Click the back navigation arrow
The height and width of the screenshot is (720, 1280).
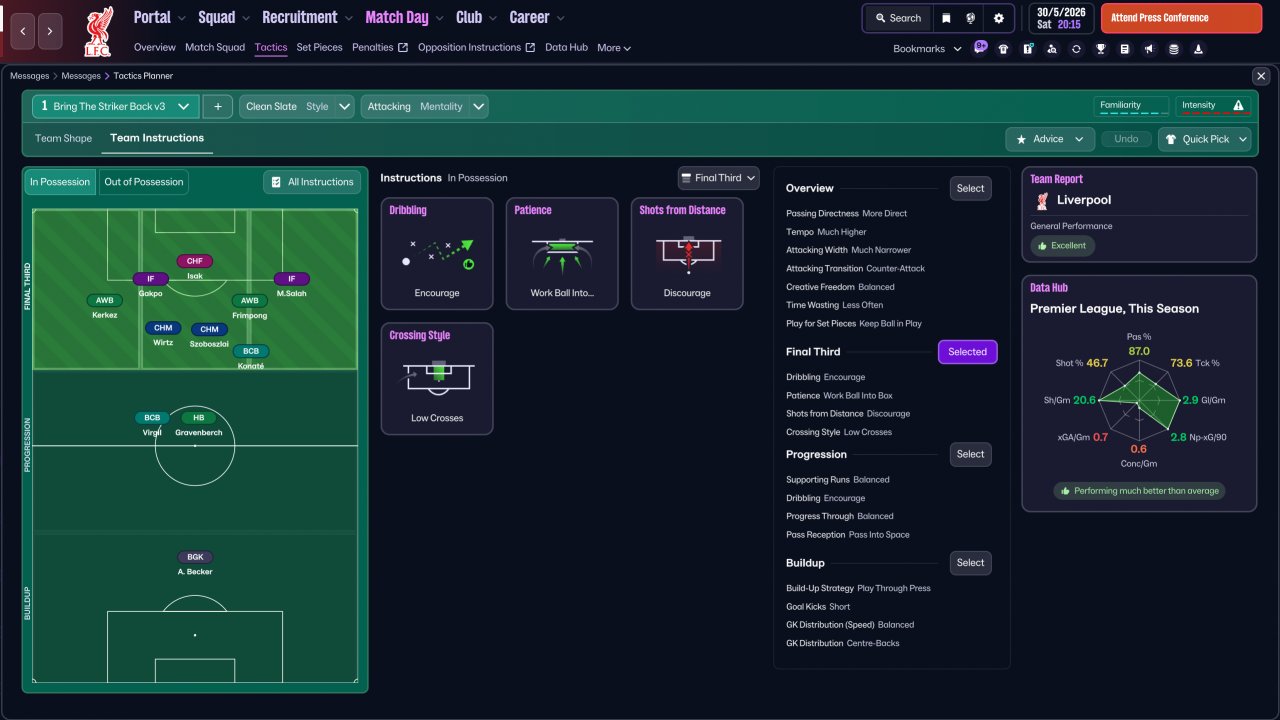point(23,32)
